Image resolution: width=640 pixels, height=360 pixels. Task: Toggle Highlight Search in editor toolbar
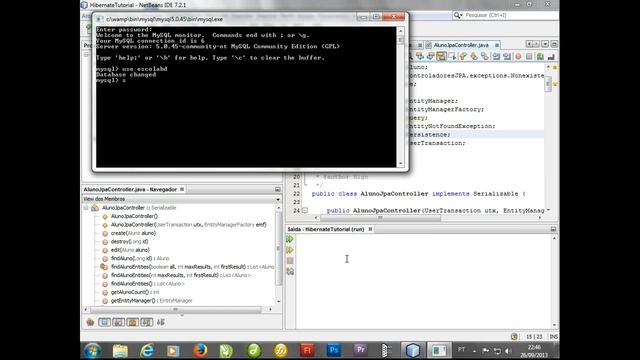pos(441,56)
